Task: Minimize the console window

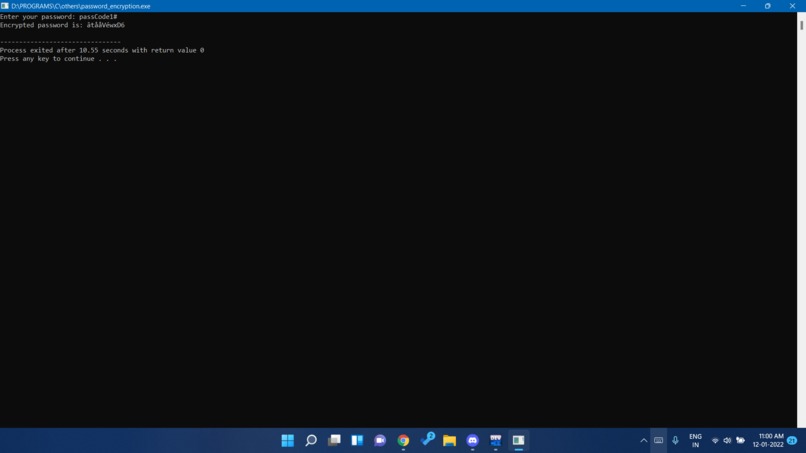Action: [743, 6]
